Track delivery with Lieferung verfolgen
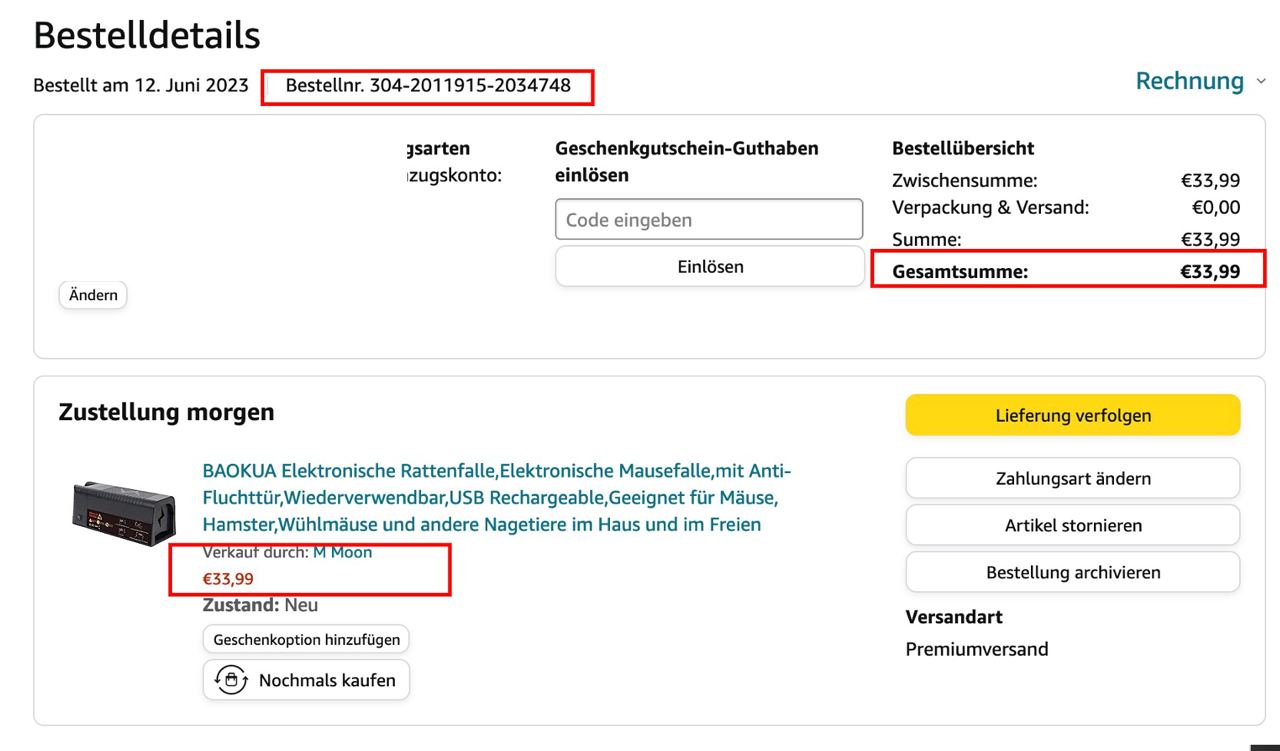1280x751 pixels. [1072, 415]
